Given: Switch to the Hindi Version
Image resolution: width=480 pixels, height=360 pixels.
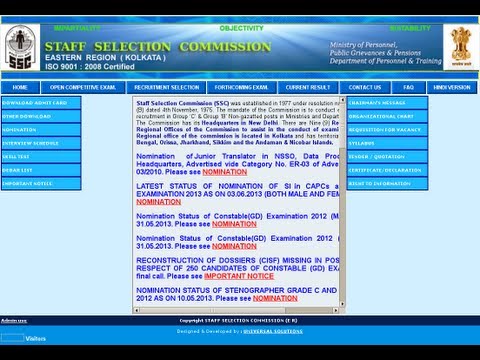Looking at the screenshot, I should pyautogui.click(x=452, y=88).
